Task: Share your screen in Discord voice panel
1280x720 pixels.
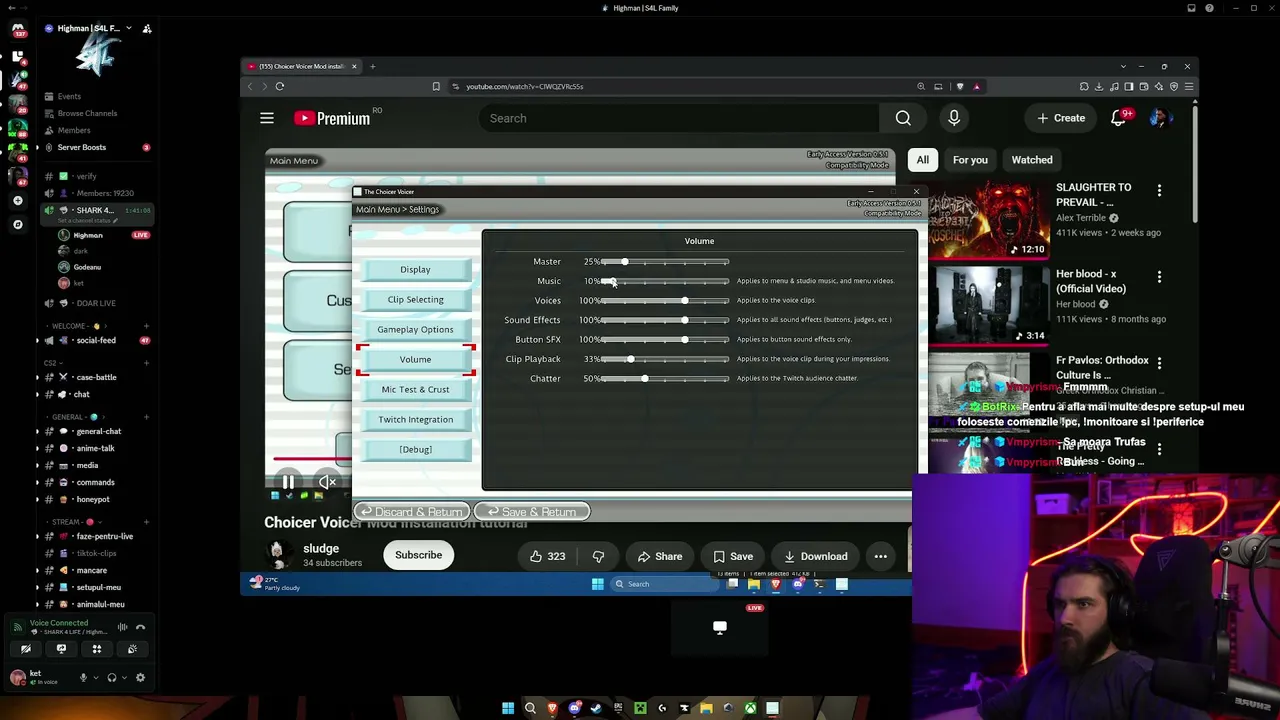Action: coord(61,649)
